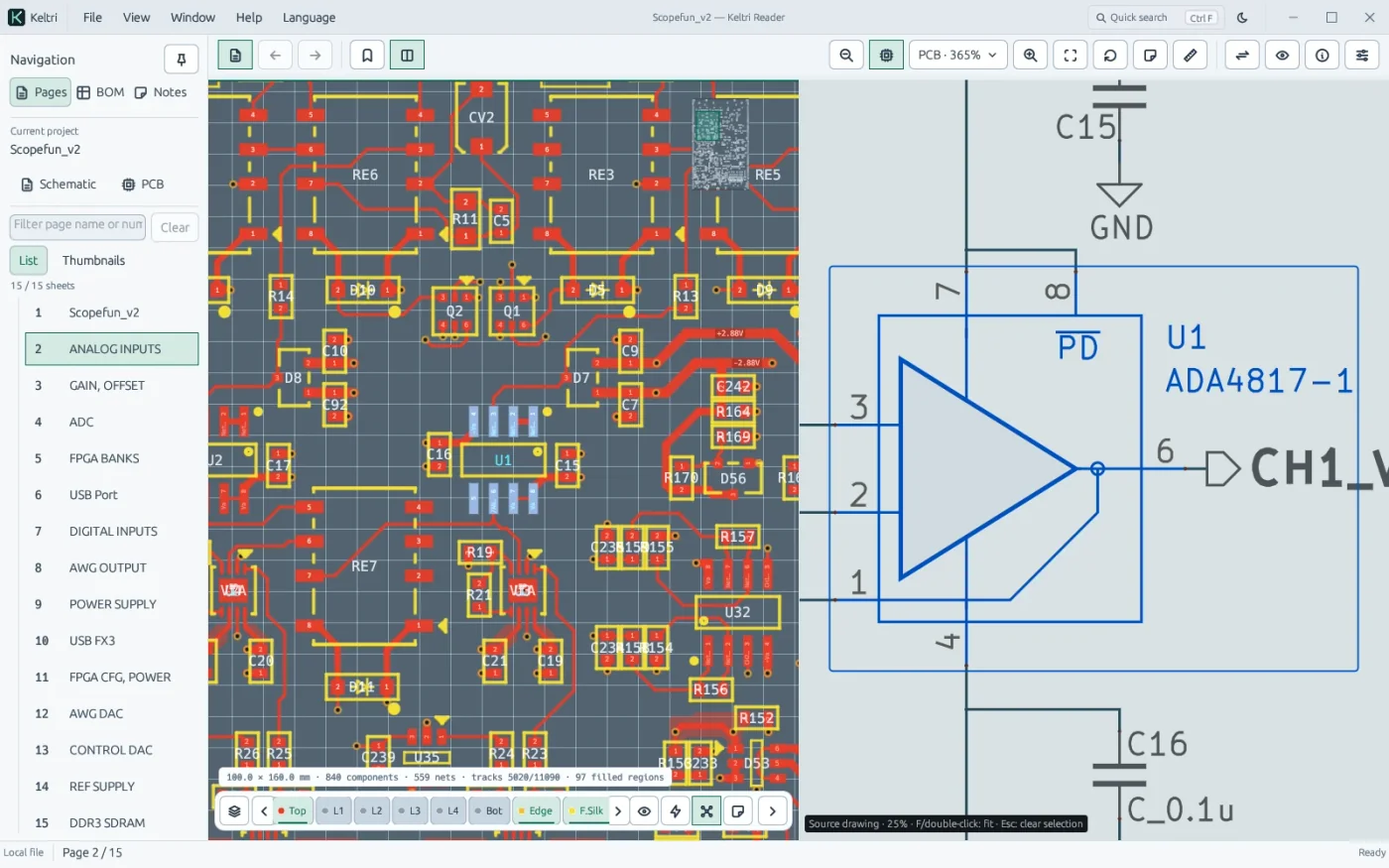Select the ruler measure tool
Screen dimensions: 1389x868
point(1190,56)
